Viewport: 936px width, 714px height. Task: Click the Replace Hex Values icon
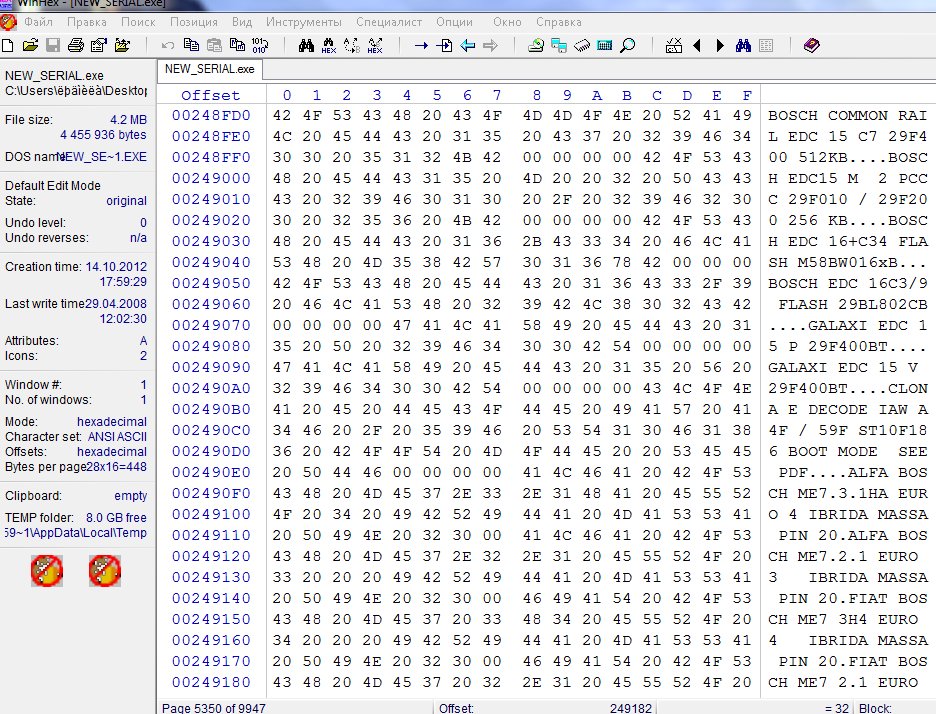375,45
